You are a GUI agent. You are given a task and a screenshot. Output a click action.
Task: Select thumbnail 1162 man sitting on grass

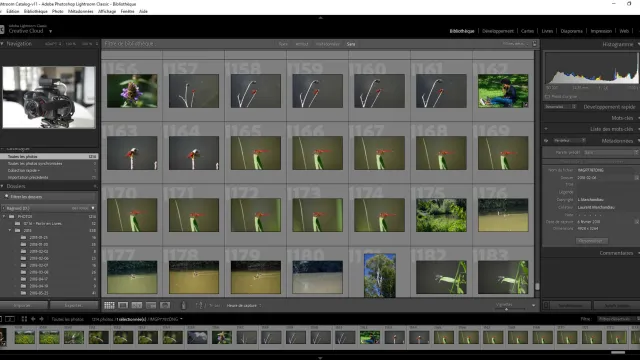pos(503,91)
